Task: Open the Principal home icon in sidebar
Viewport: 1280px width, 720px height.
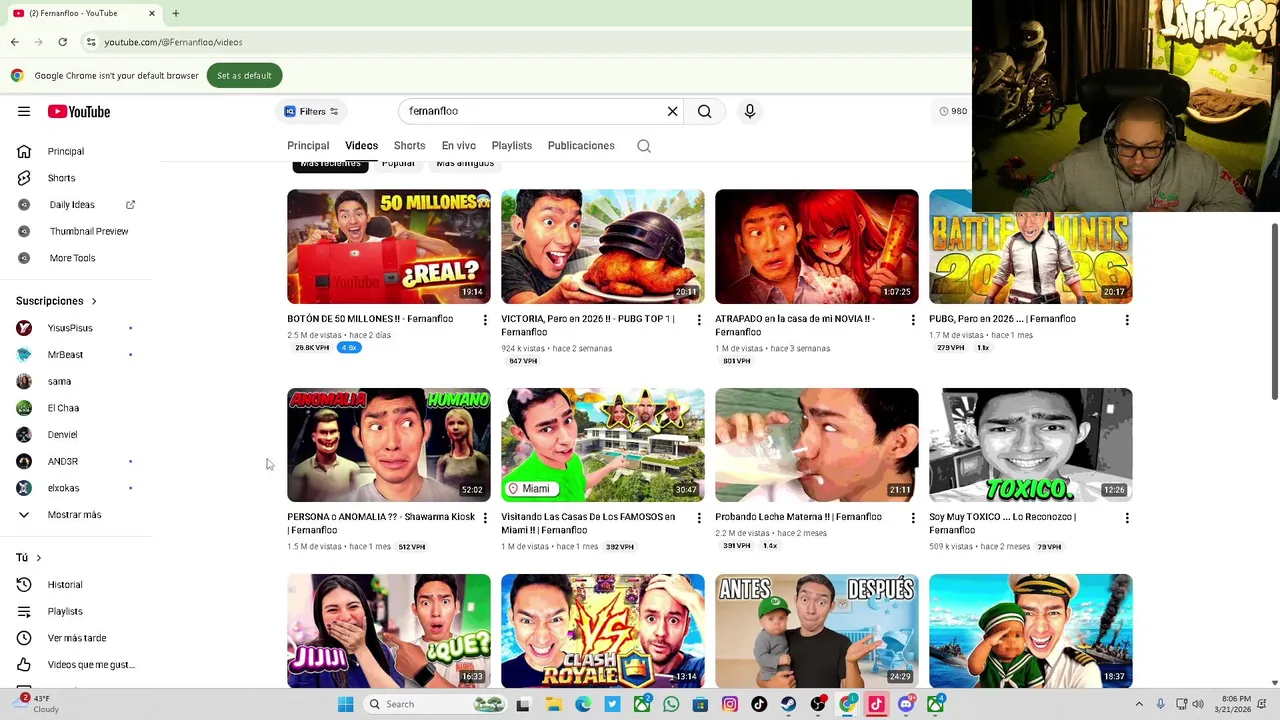Action: pyautogui.click(x=24, y=151)
